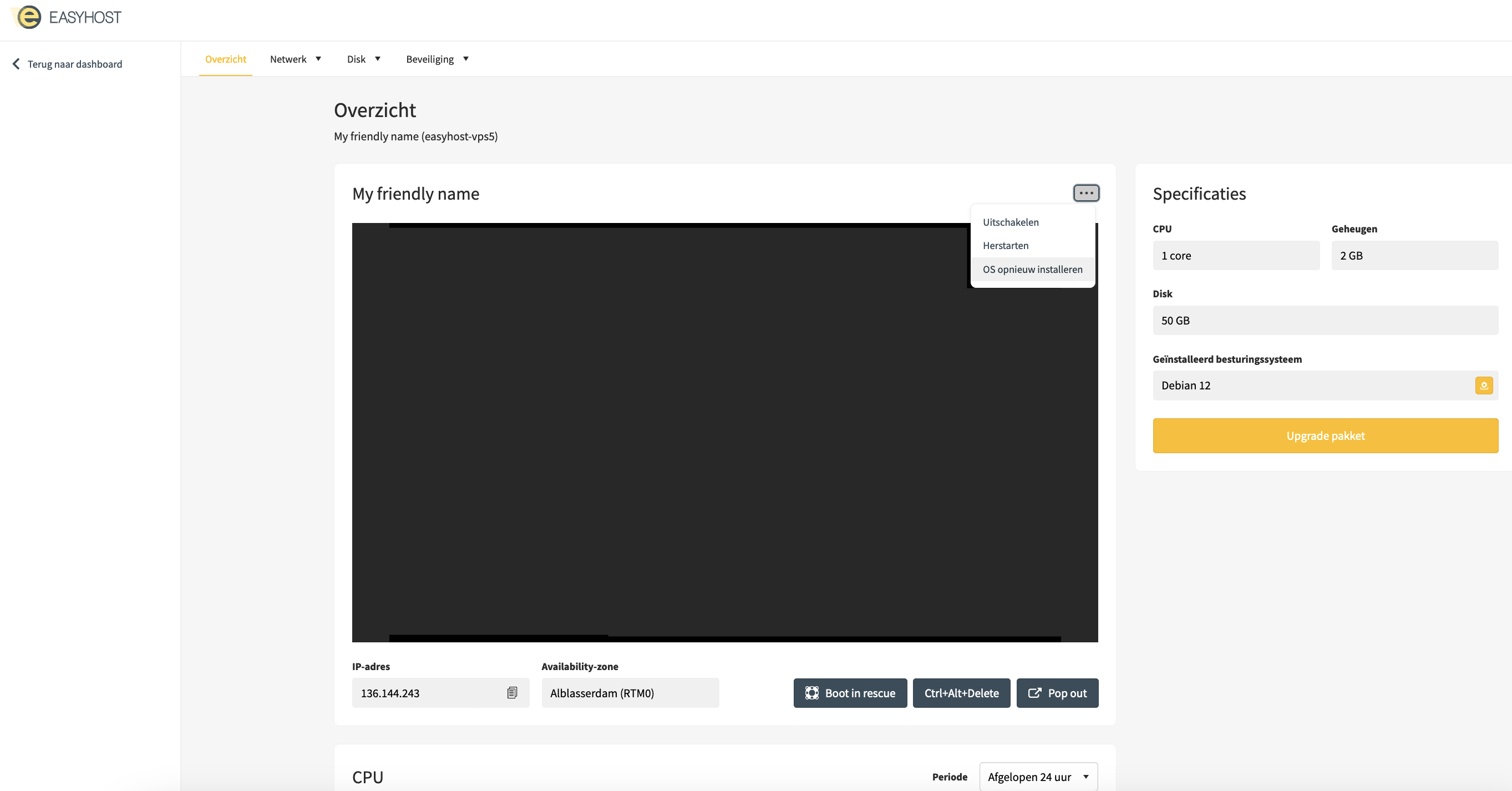Switch to the Overzicht tab
Viewport: 1512px width, 791px height.
coord(225,59)
